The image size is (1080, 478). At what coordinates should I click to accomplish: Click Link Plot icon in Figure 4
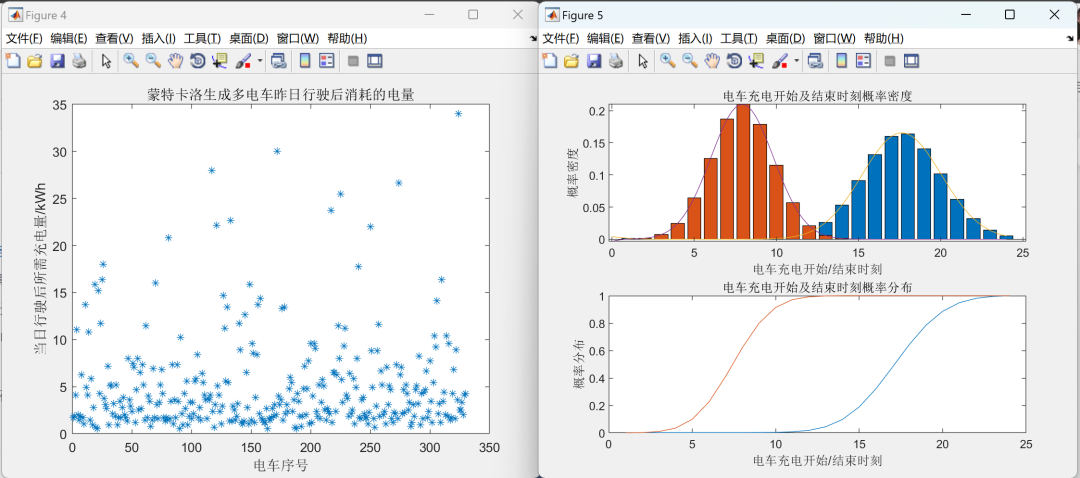tap(278, 61)
